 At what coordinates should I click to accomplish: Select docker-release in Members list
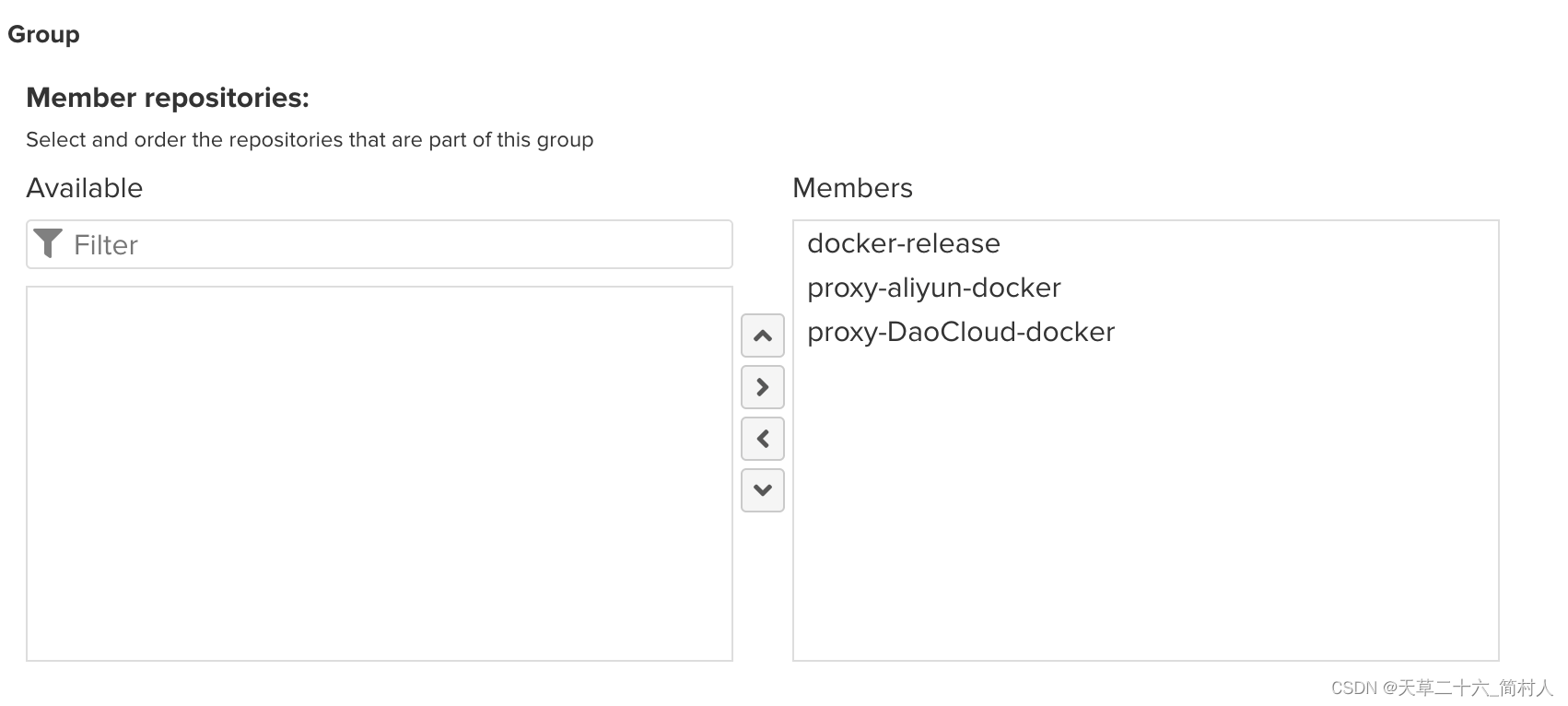point(1145,243)
